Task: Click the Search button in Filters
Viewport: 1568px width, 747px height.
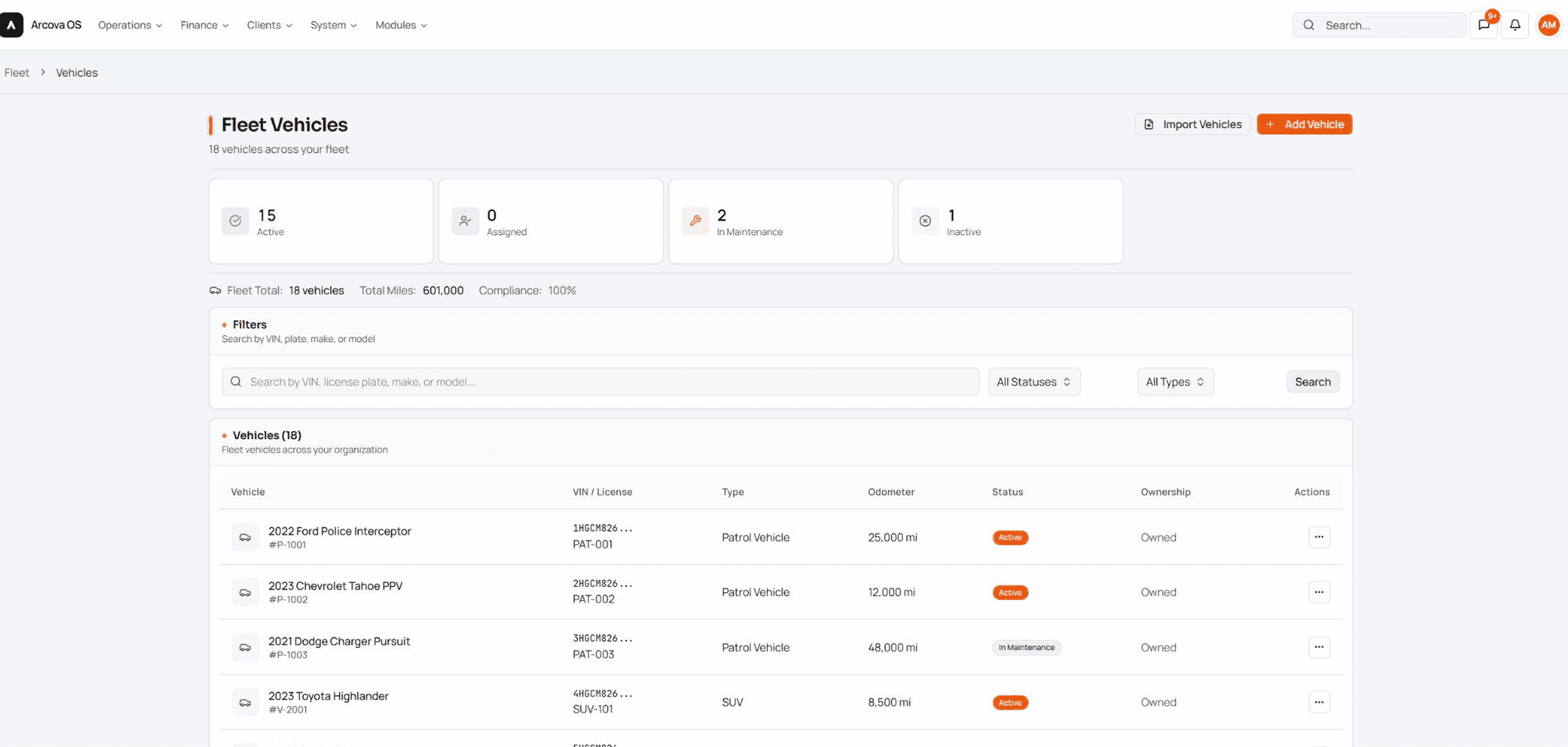Action: (1313, 382)
